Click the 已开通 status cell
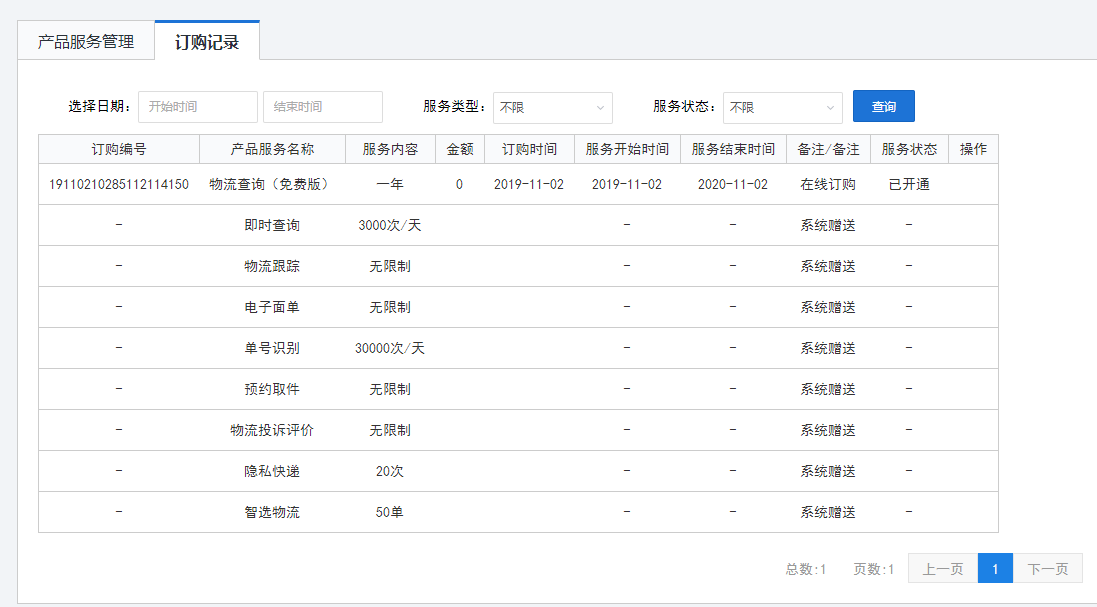This screenshot has width=1097, height=607. tap(909, 185)
